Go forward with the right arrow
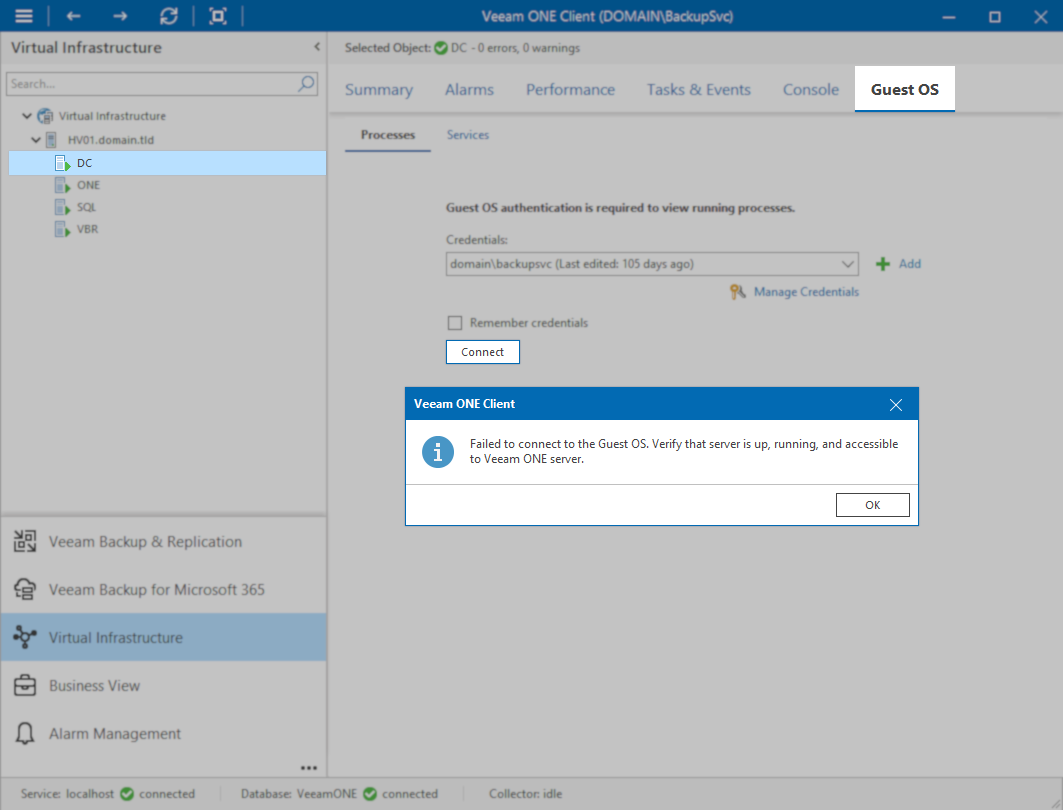This screenshot has width=1063, height=810. (x=120, y=16)
